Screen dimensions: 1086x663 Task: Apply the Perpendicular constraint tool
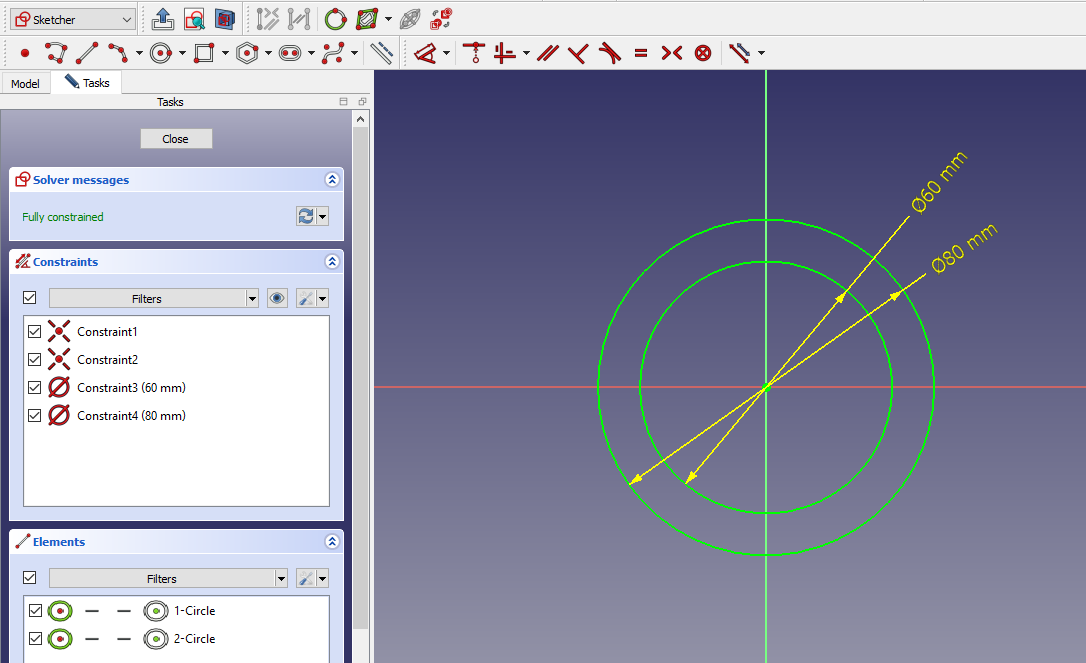tap(577, 53)
